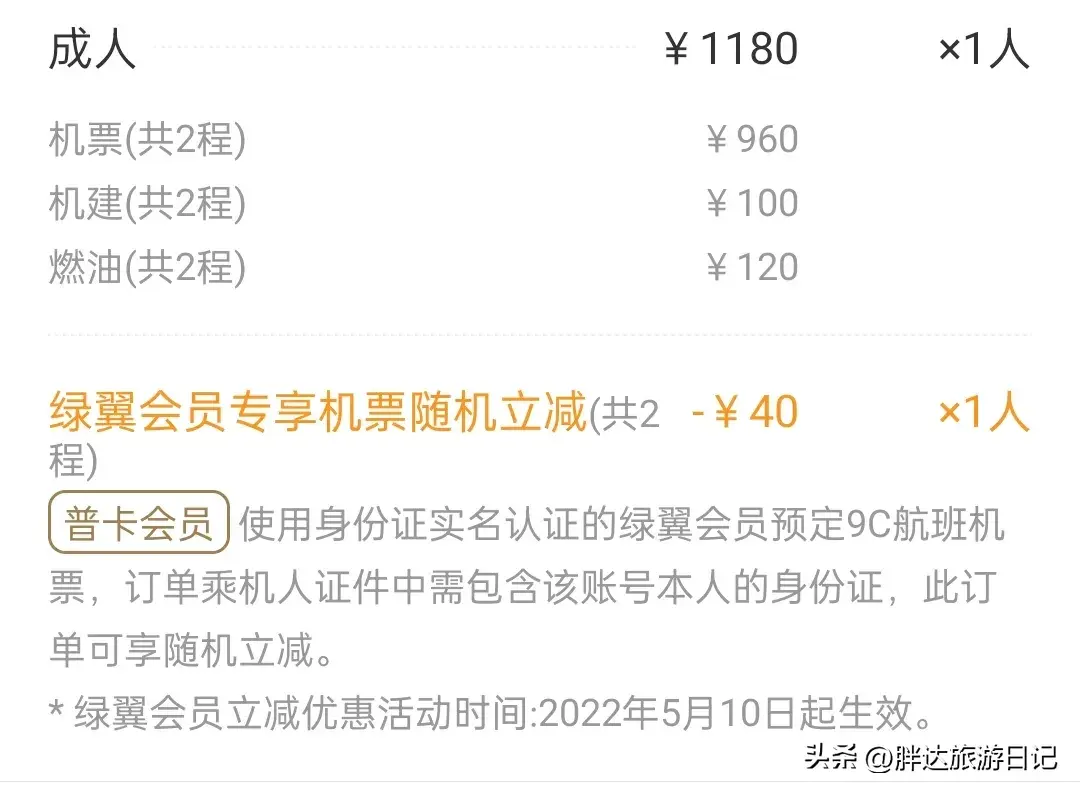Open the 机票(共2程) fare detail row
Screen dimensions: 1080x793
150,140
